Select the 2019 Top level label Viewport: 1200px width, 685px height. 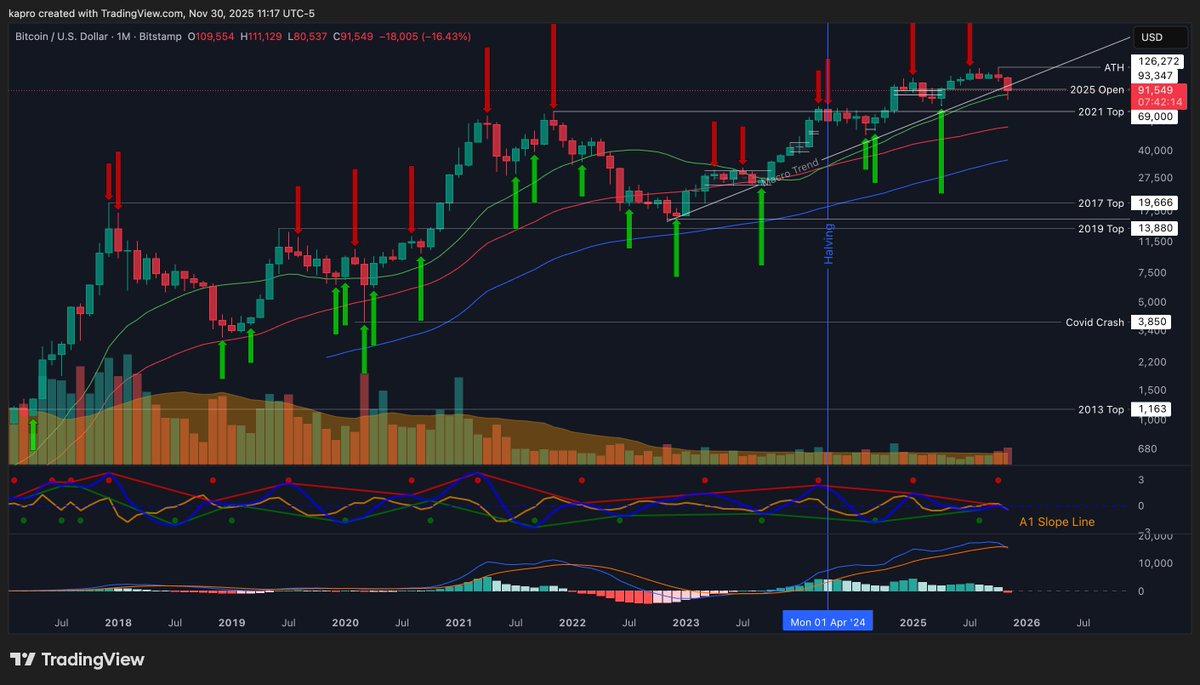[x=1101, y=229]
